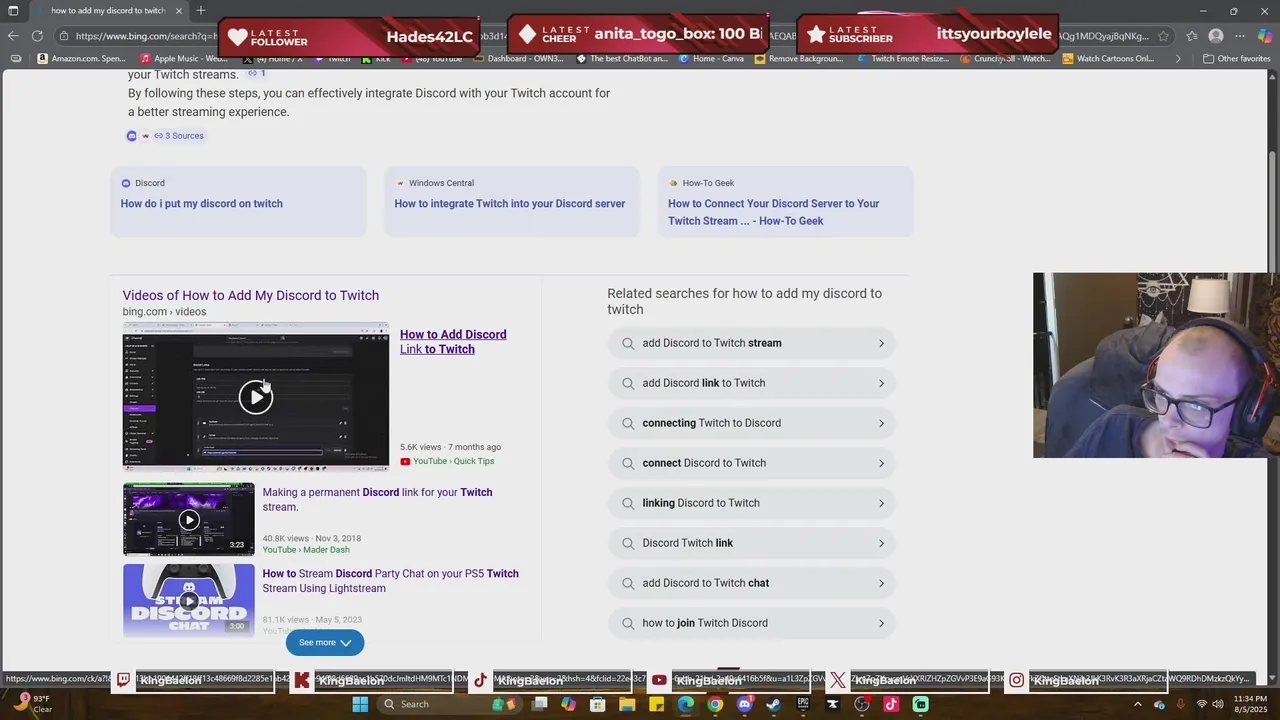Open TikTok from the taskbar
Viewport: 1280px width, 720px height.
pos(891,704)
